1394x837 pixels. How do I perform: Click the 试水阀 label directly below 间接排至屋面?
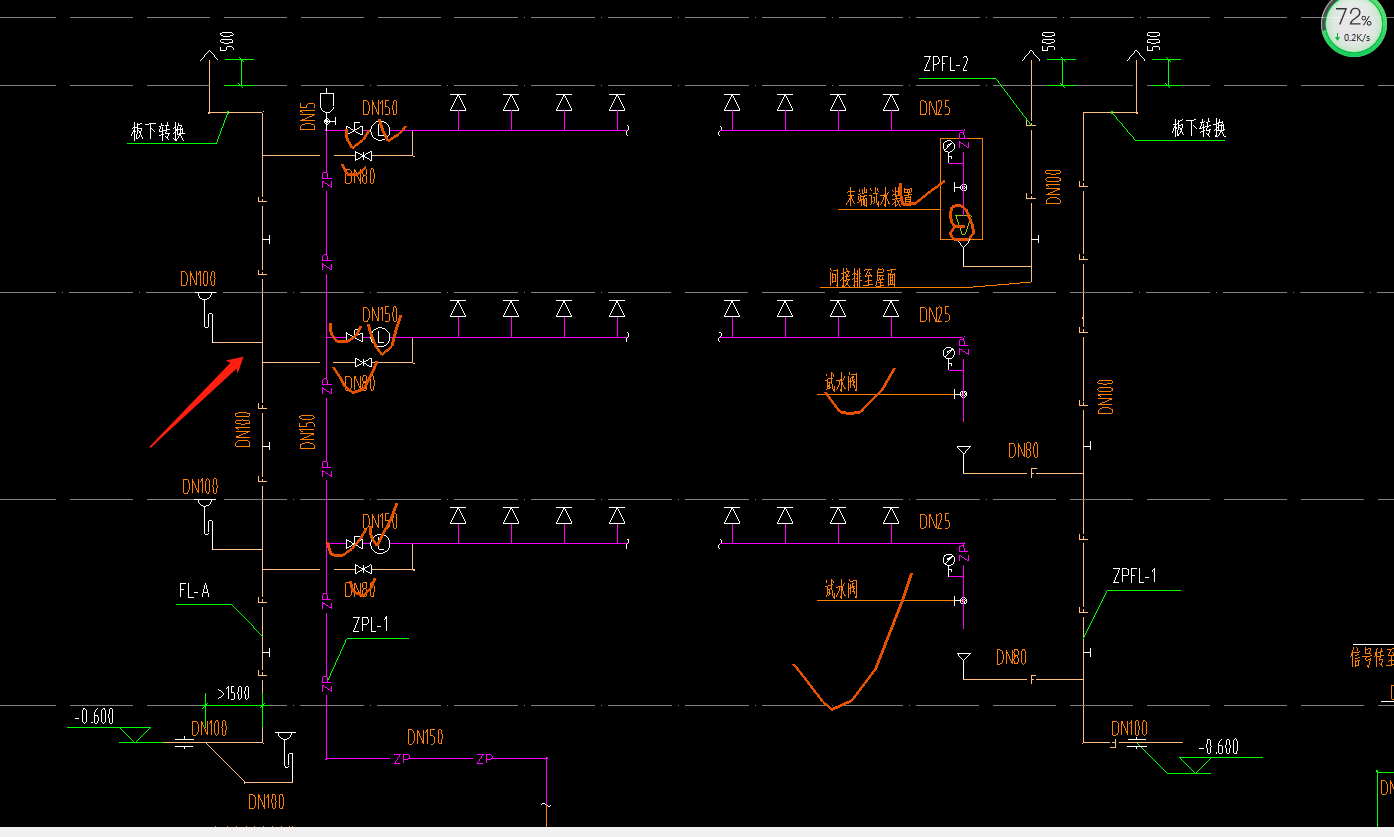click(841, 382)
